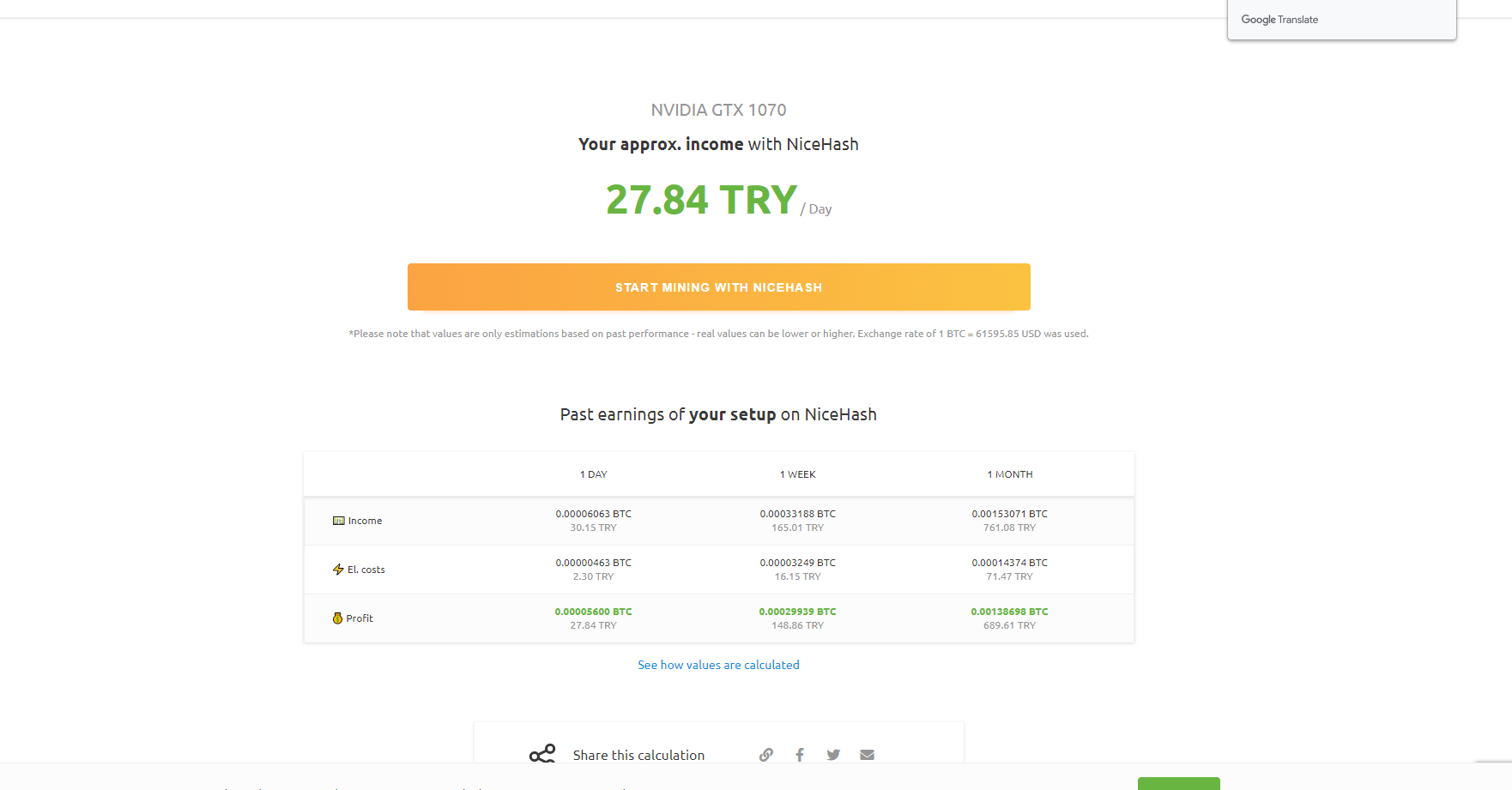Click the 0.00014374 BTC monthly electricity cost
The height and width of the screenshot is (790, 1512).
click(x=1010, y=563)
